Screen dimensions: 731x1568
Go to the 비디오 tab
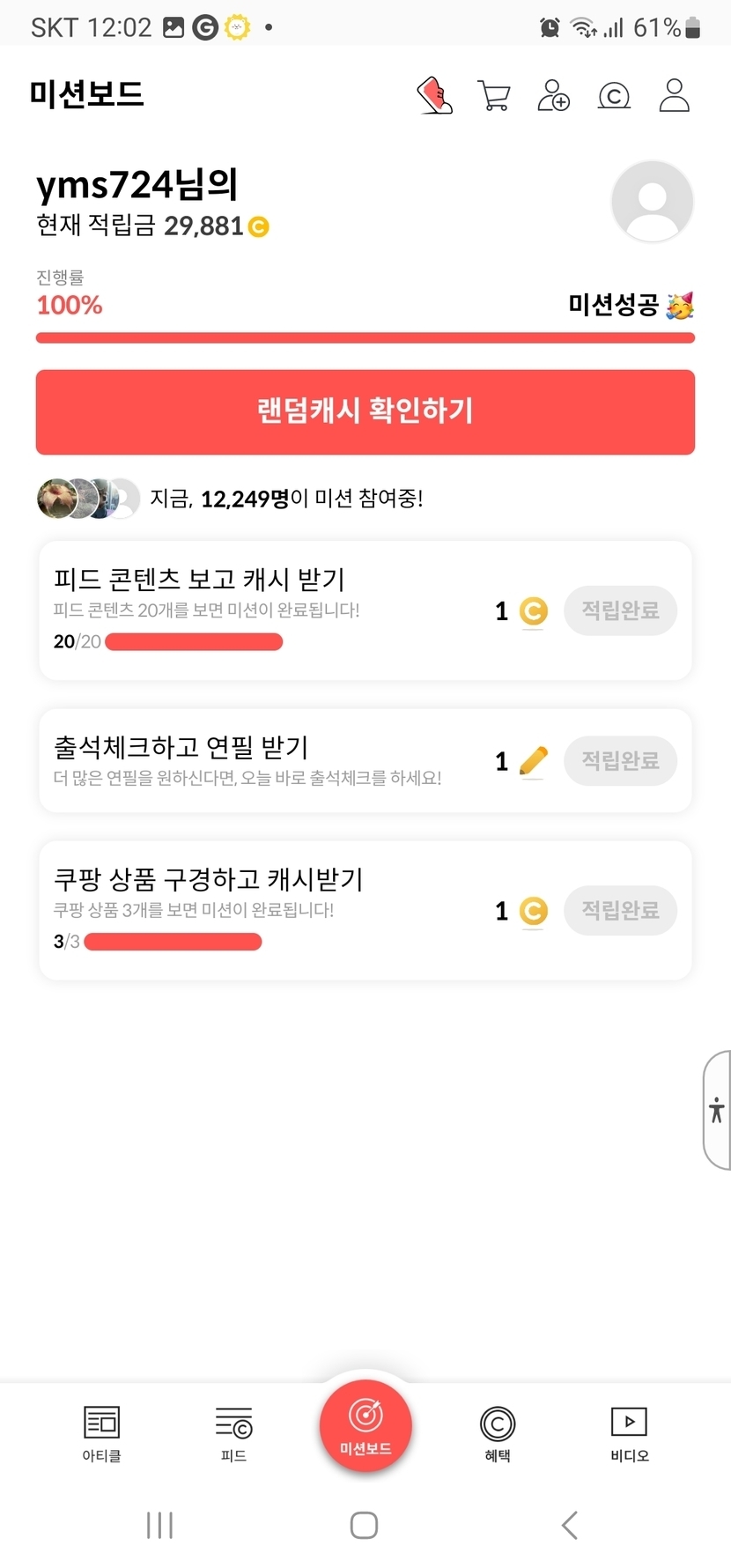629,1433
